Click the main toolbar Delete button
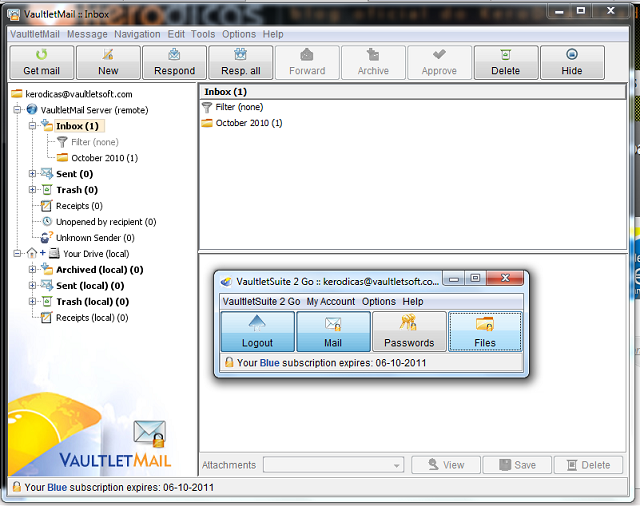 pos(506,62)
